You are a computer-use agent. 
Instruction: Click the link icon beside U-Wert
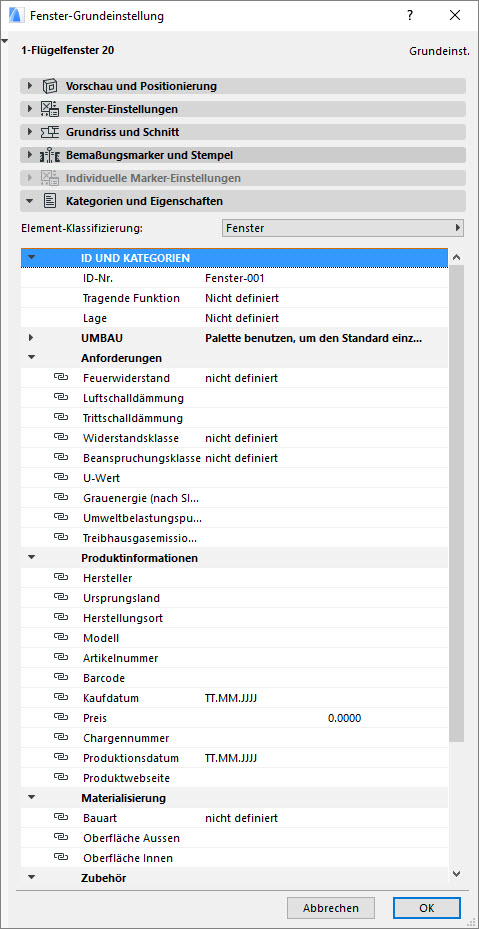click(x=61, y=478)
